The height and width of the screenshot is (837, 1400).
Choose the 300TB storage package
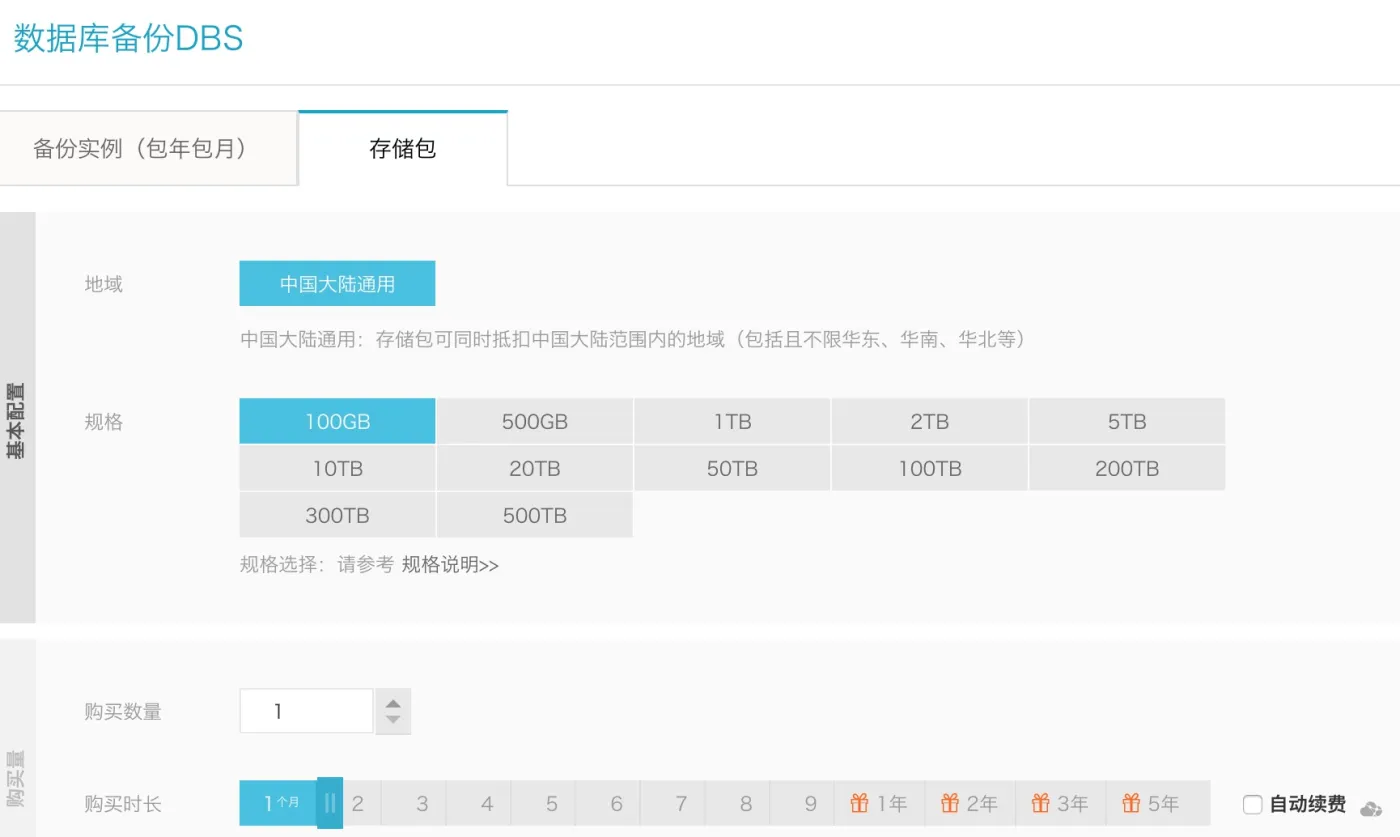point(337,515)
